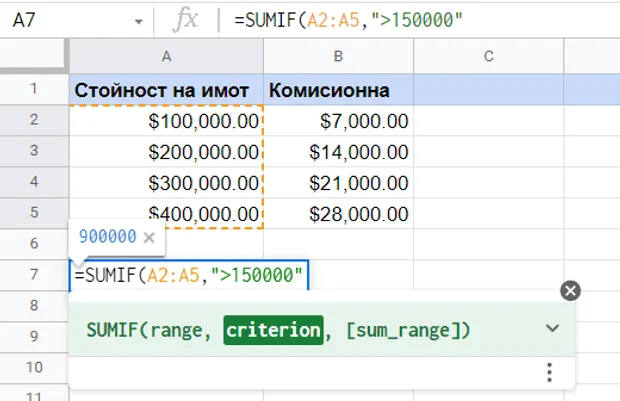Select row 3 header
This screenshot has width=620, height=401.
click(x=34, y=151)
